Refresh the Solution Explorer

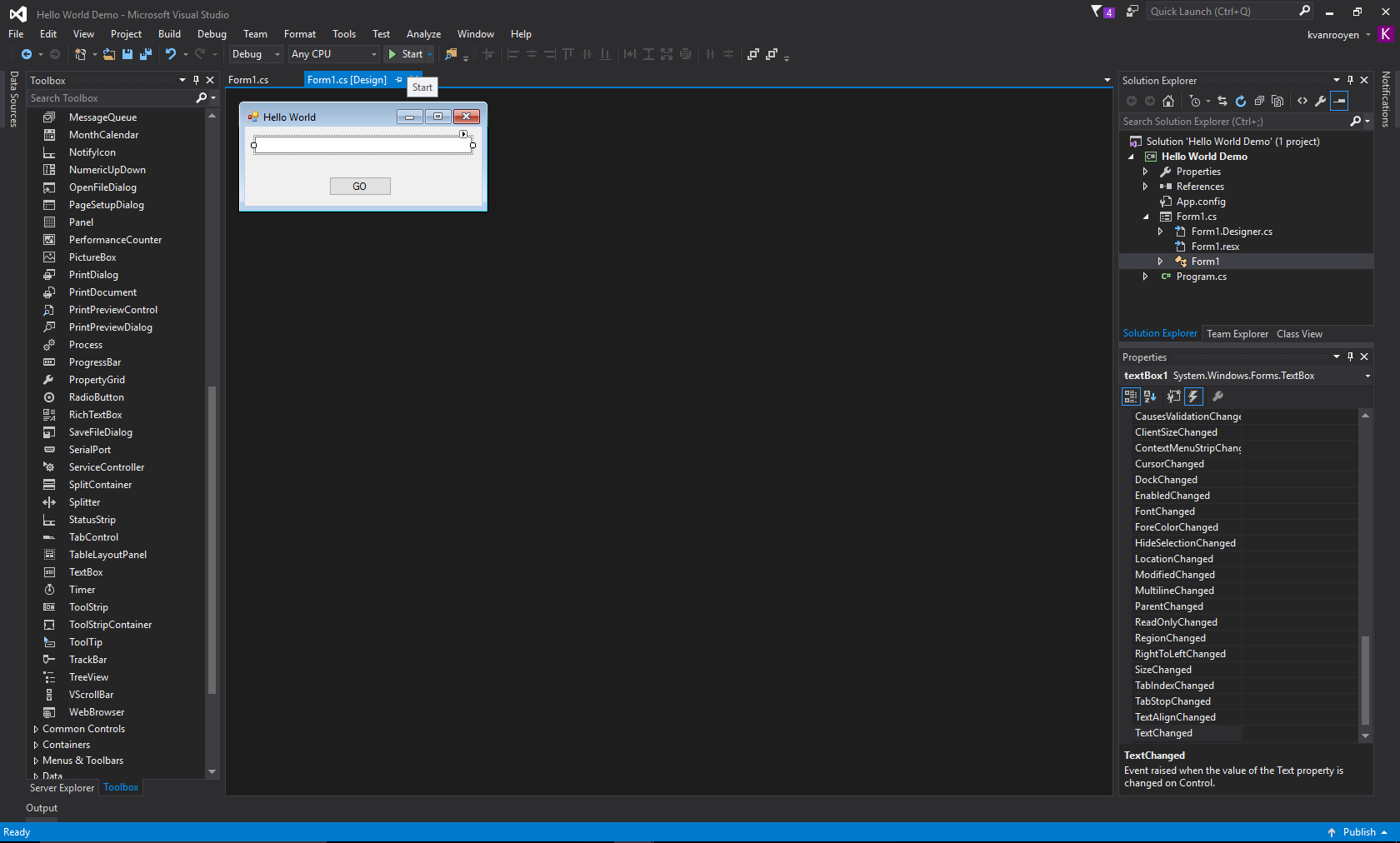(x=1241, y=101)
